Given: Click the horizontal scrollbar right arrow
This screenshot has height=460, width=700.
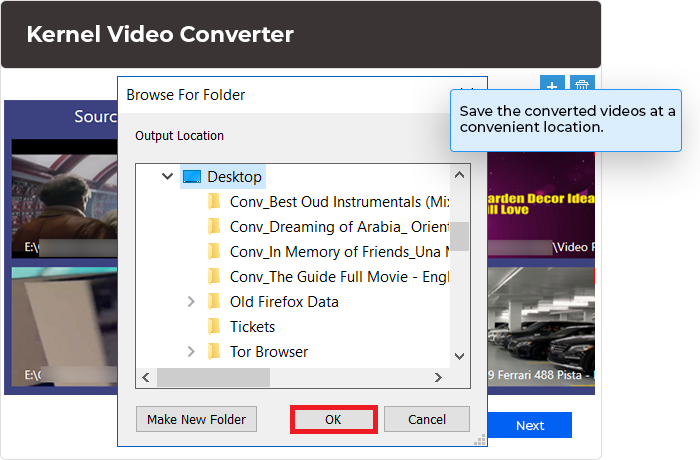Looking at the screenshot, I should pos(438,377).
